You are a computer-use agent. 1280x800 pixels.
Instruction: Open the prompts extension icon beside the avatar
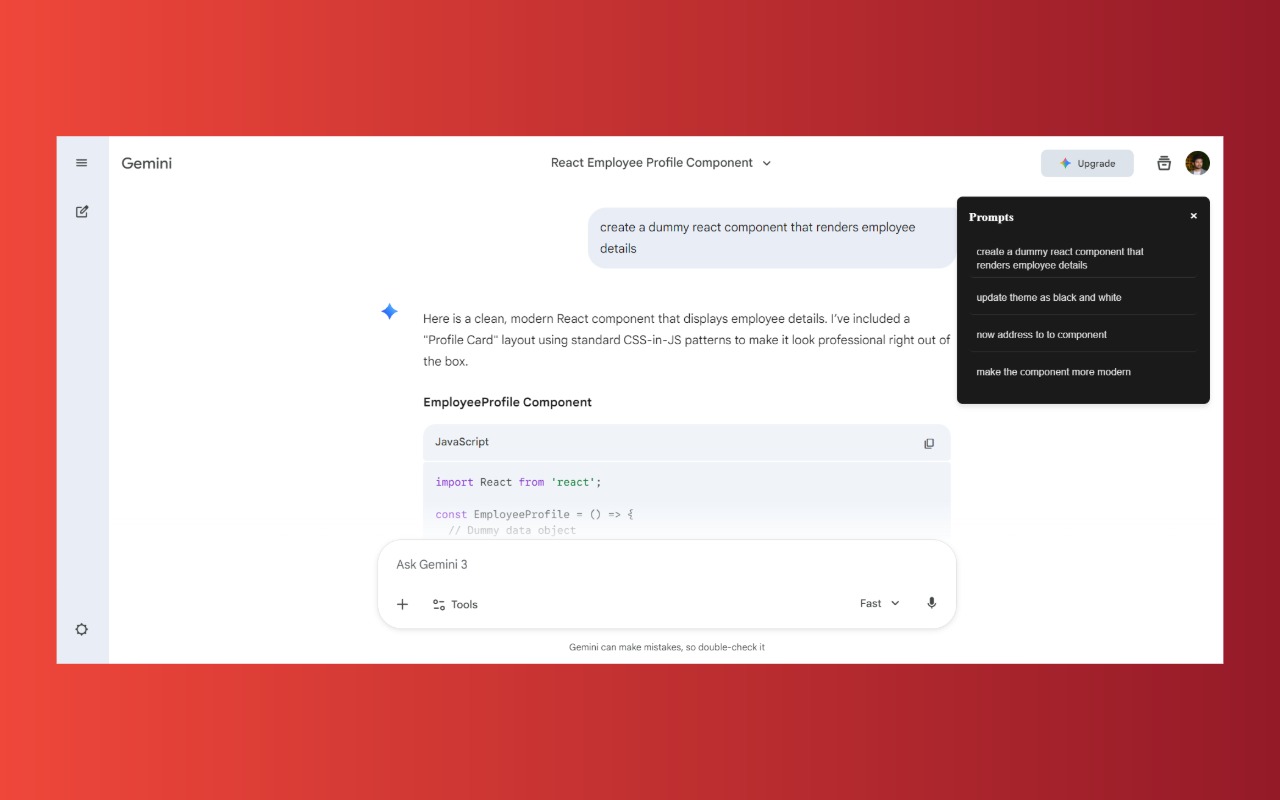pyautogui.click(x=1164, y=163)
